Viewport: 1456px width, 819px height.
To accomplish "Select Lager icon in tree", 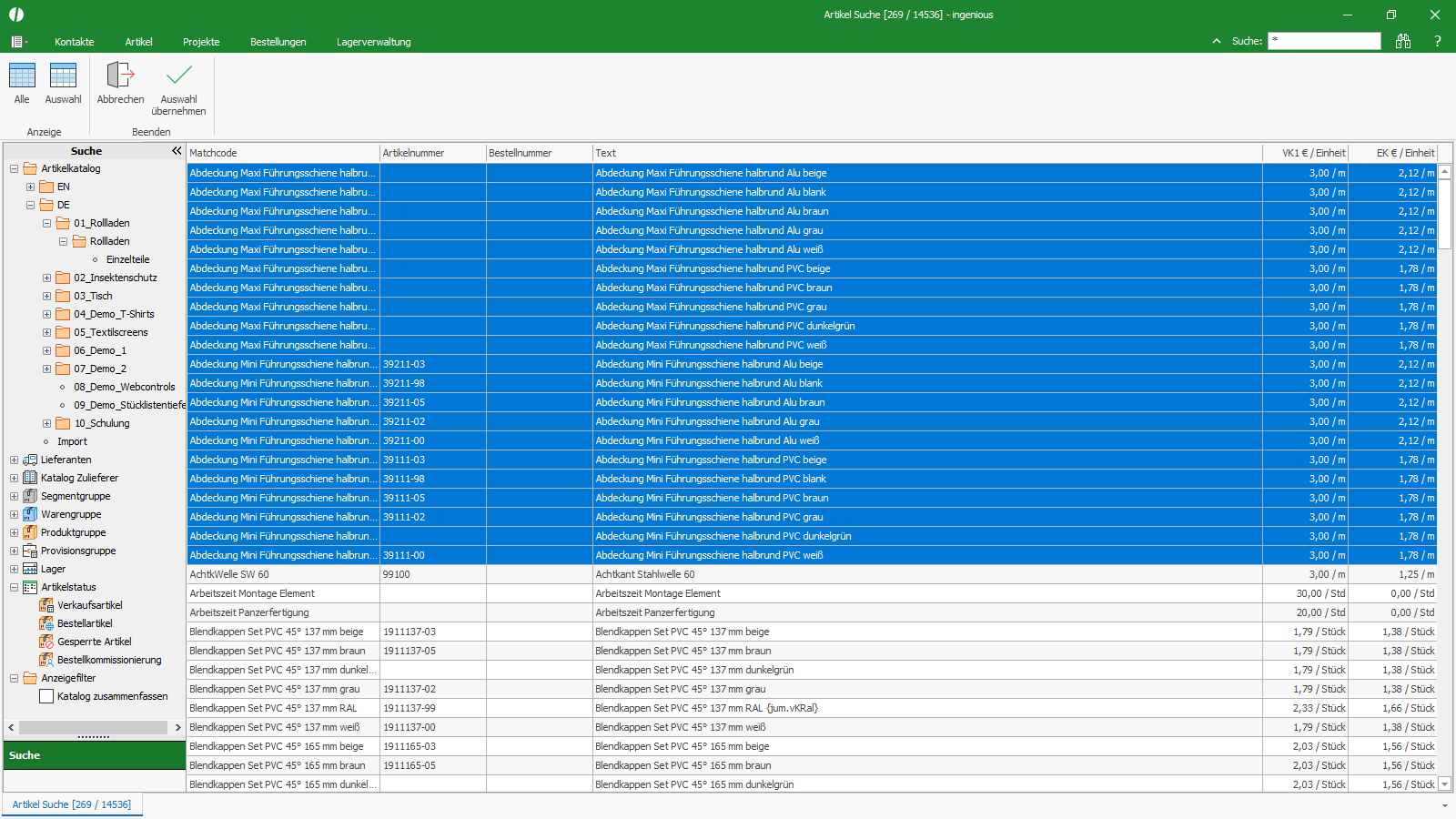I will tap(30, 569).
